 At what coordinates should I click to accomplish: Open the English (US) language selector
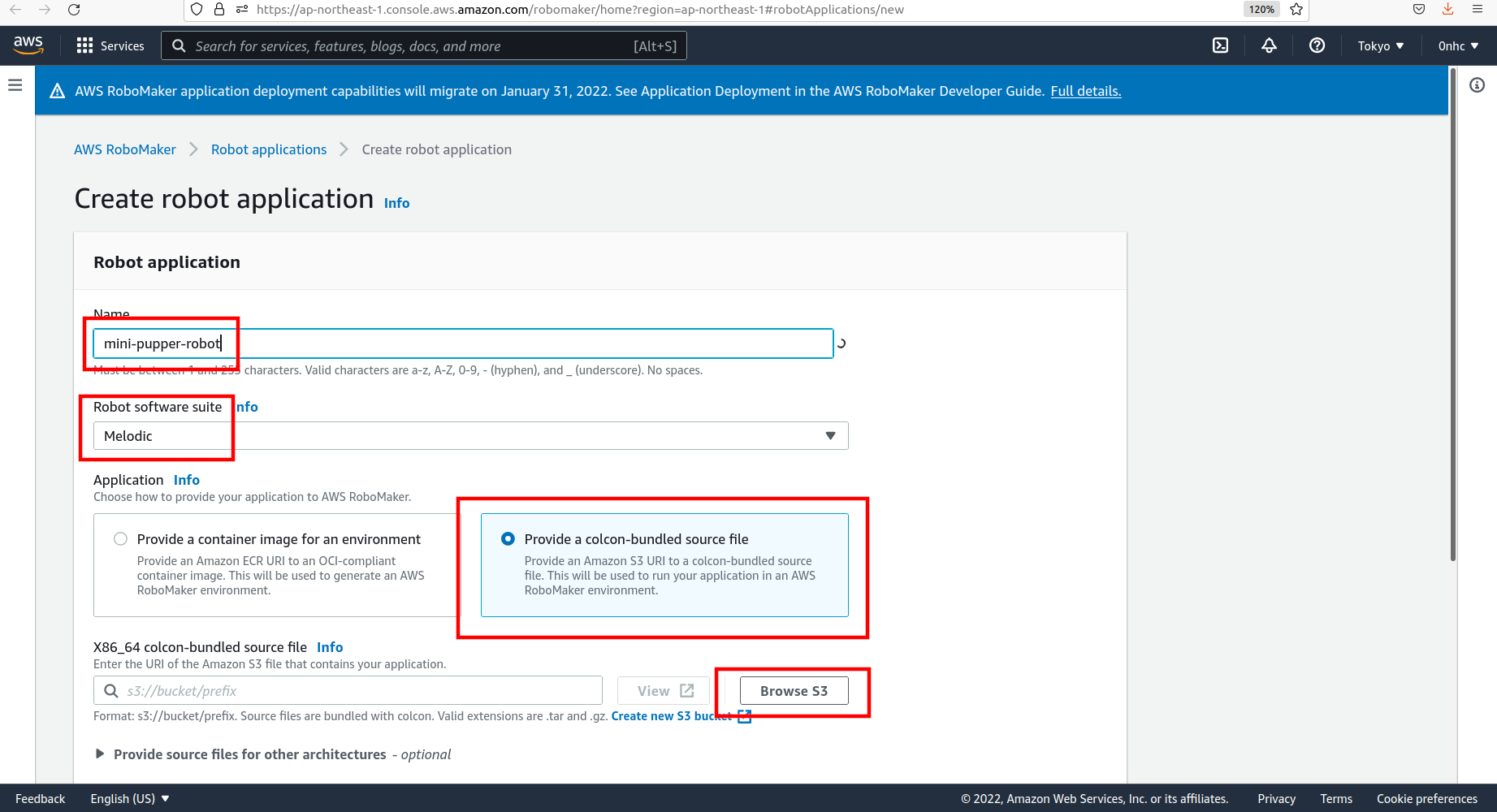[x=130, y=799]
